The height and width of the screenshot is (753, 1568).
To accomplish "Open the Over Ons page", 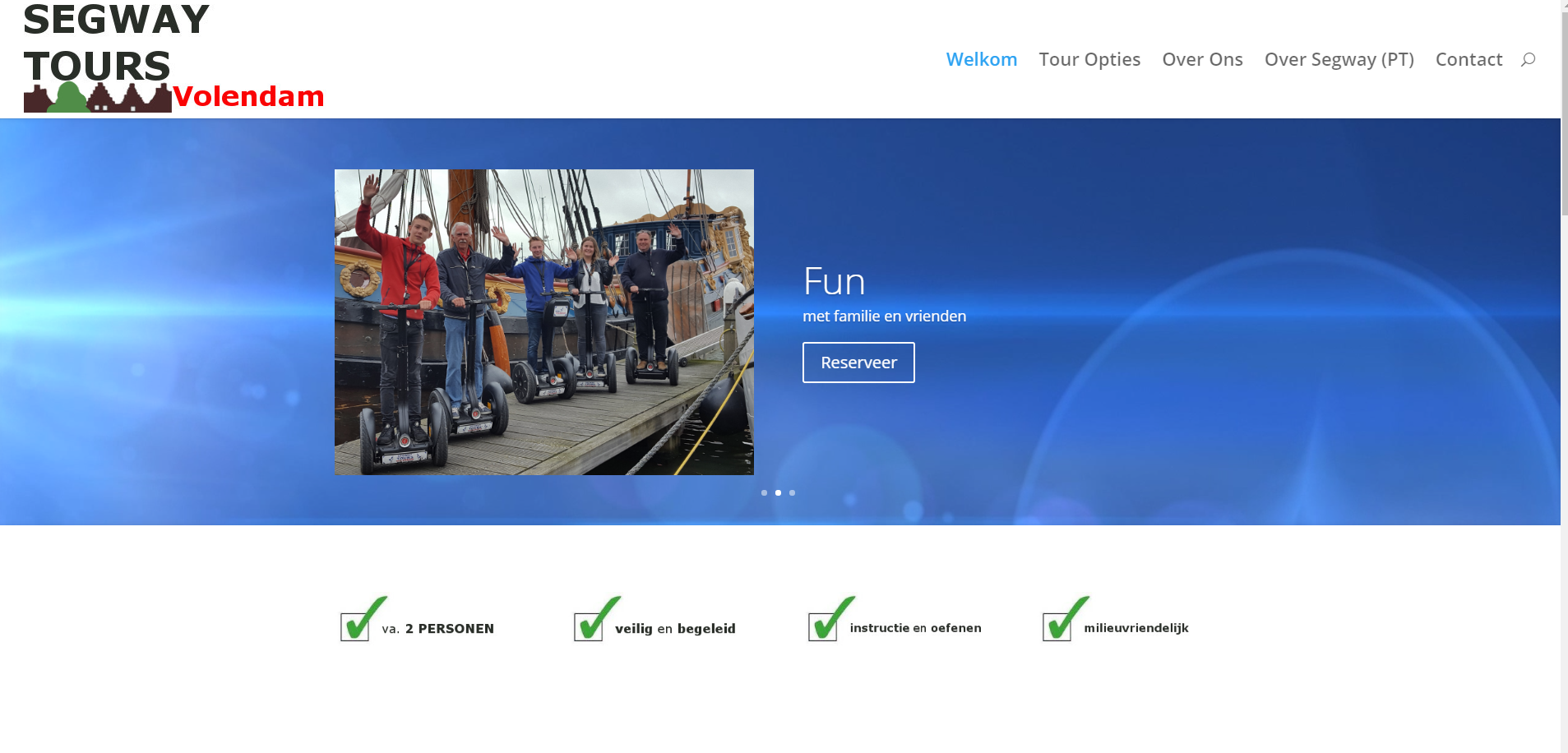I will 1202,59.
